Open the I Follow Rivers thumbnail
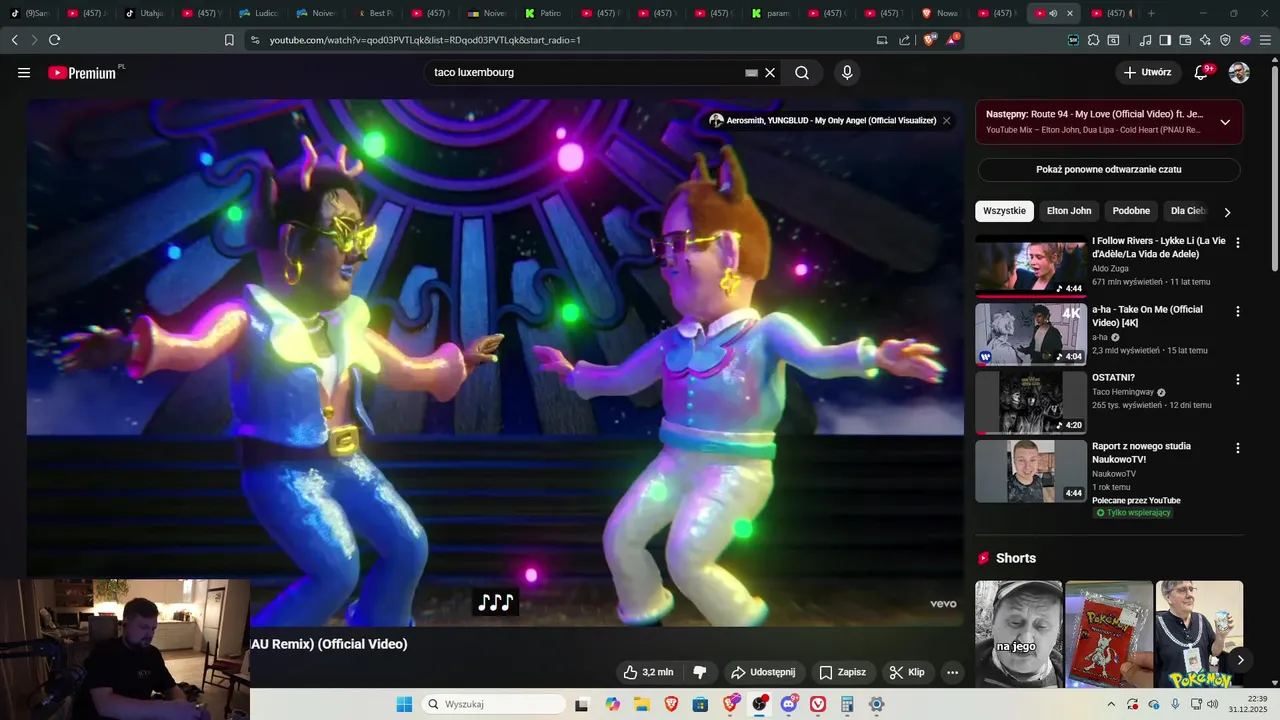1280x720 pixels. tap(1030, 266)
